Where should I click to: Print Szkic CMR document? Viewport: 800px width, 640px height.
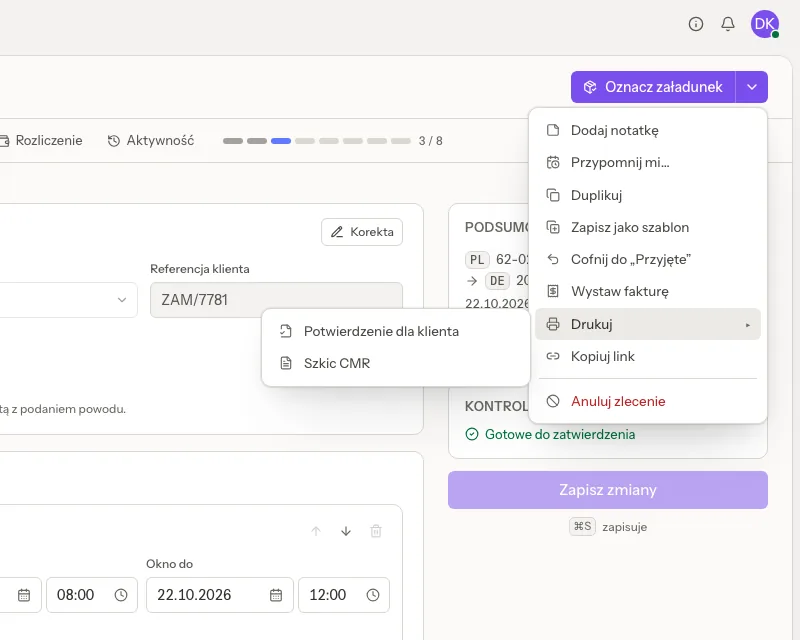(395, 363)
